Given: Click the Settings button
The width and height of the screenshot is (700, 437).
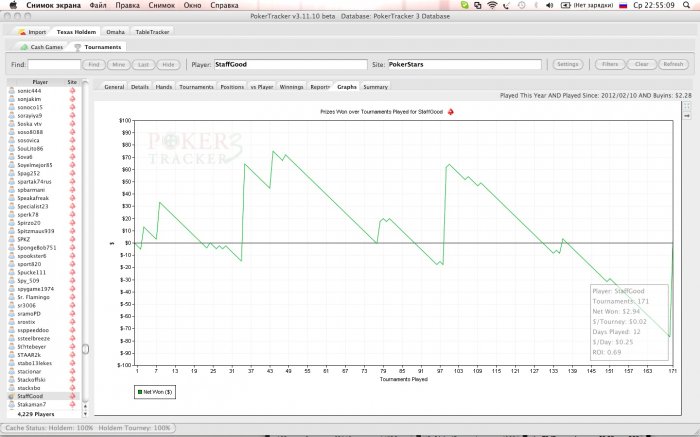Looking at the screenshot, I should [x=568, y=64].
